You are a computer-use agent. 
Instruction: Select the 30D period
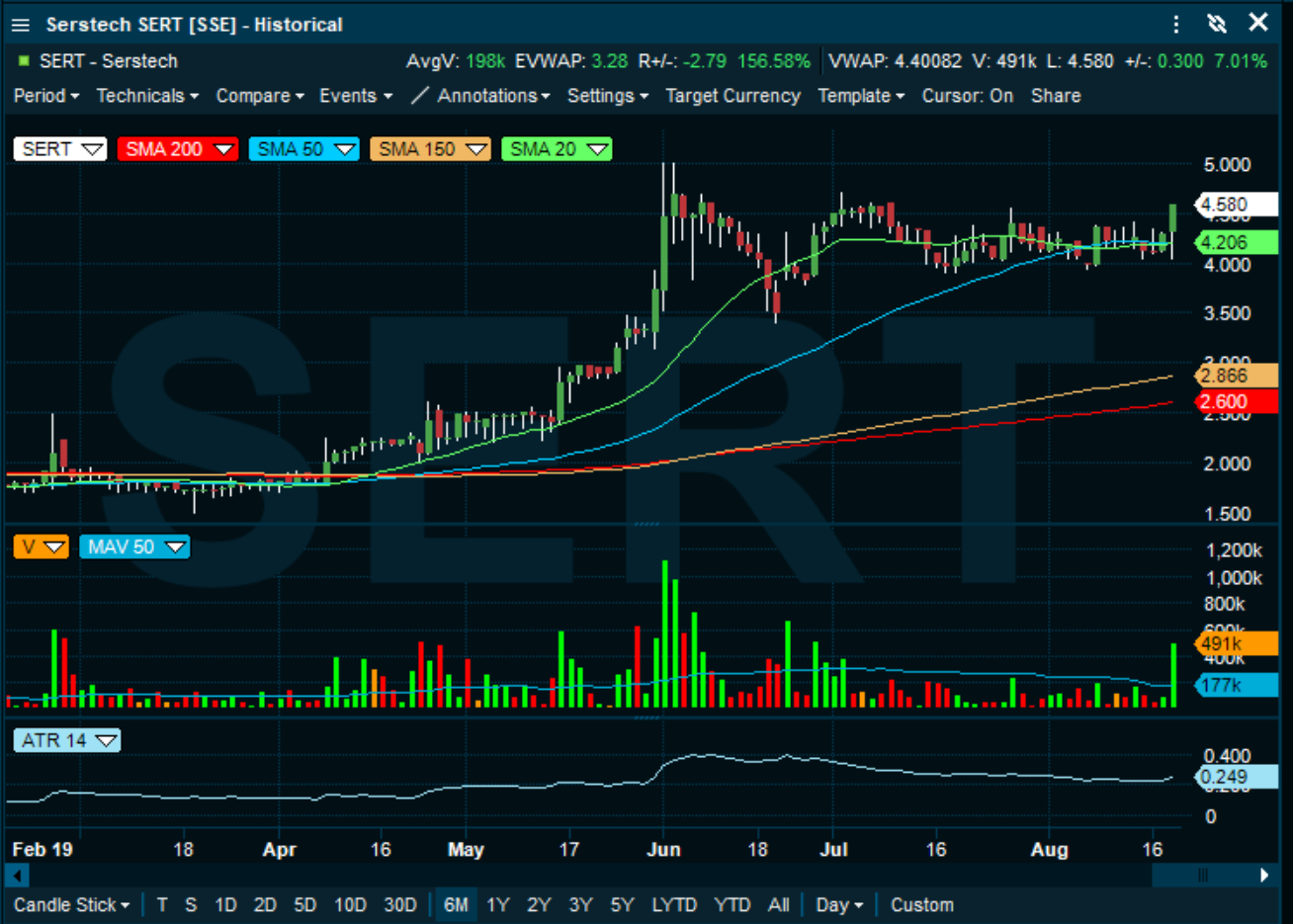(400, 905)
